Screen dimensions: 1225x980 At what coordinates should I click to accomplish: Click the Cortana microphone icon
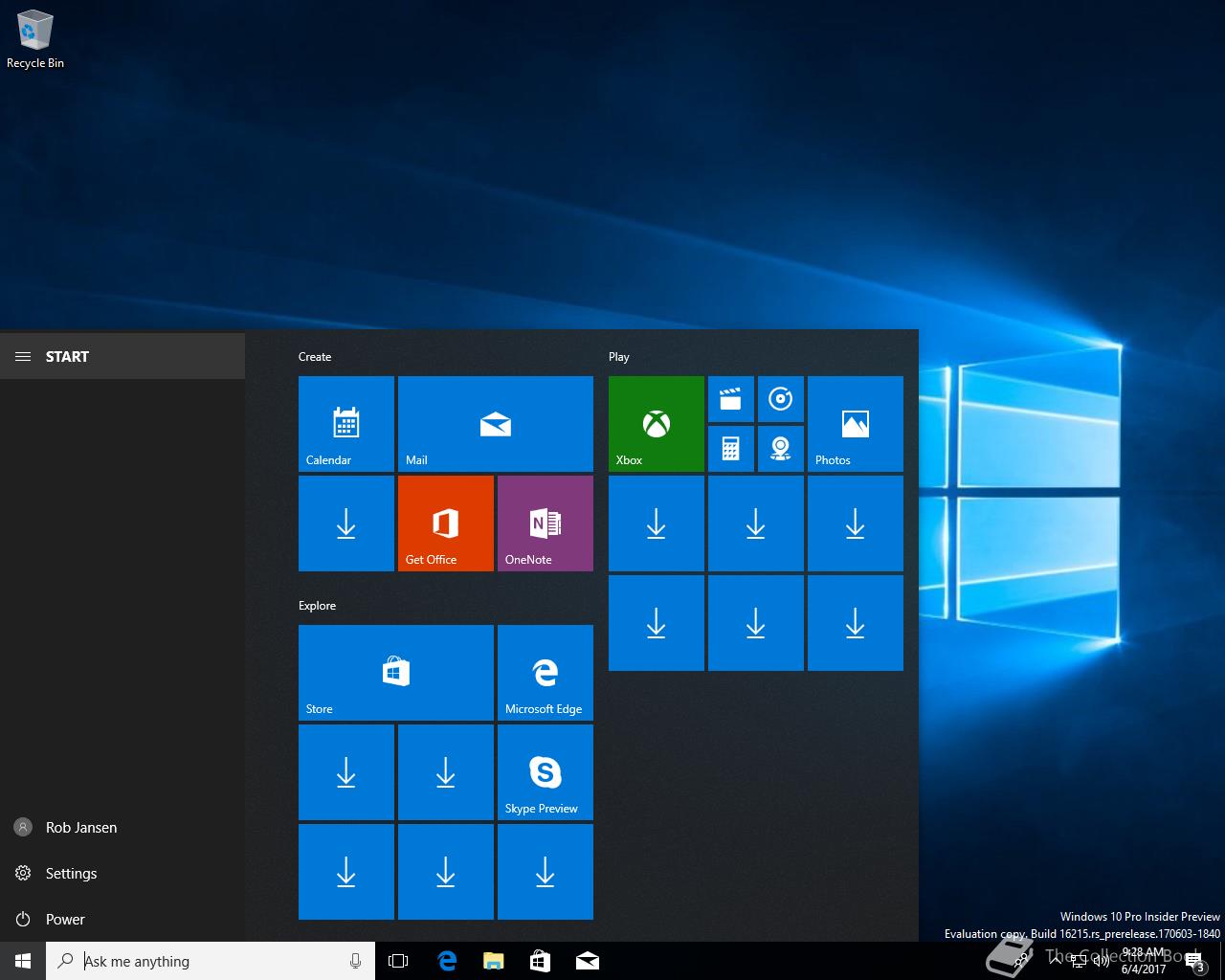pyautogui.click(x=355, y=961)
